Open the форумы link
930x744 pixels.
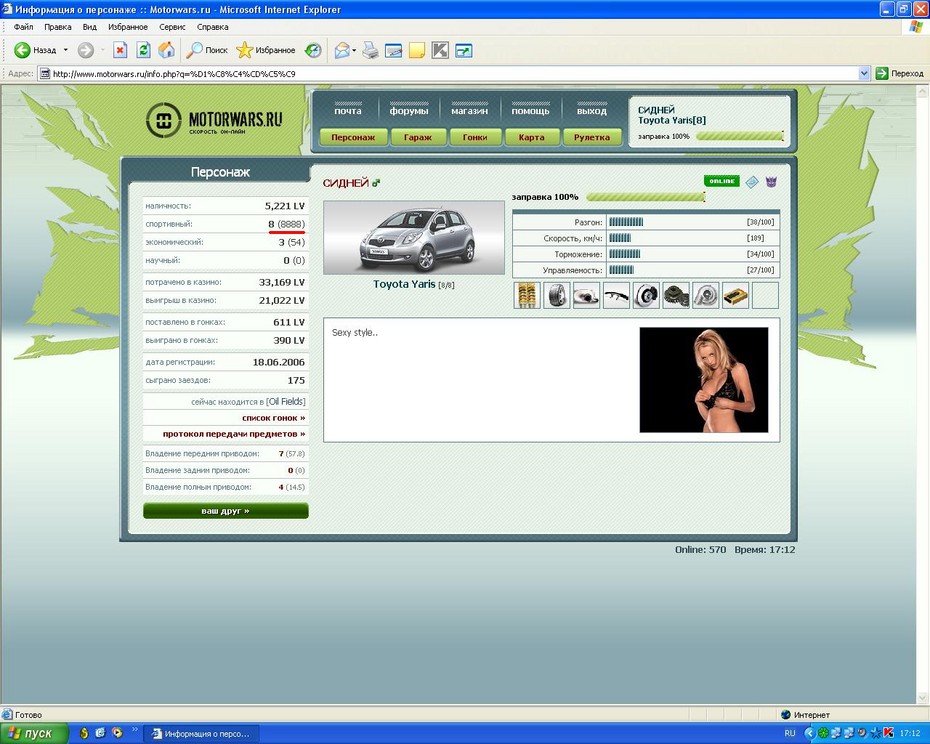(x=409, y=111)
